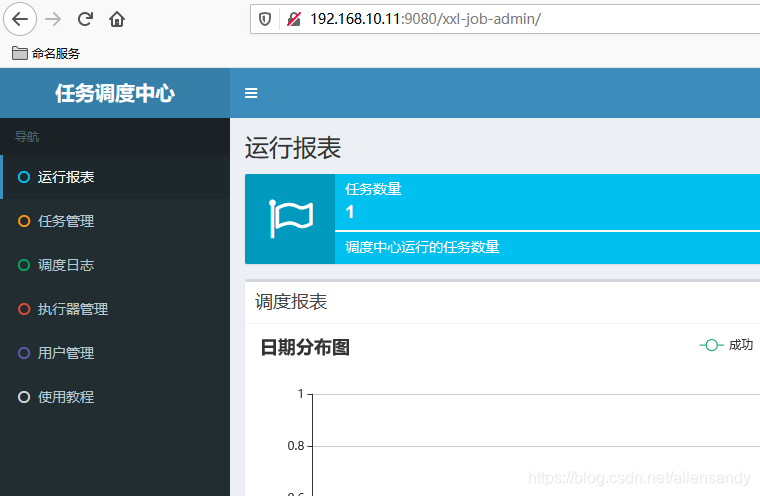Toggle the sidebar hamburger menu icon
760x496 pixels.
251,93
